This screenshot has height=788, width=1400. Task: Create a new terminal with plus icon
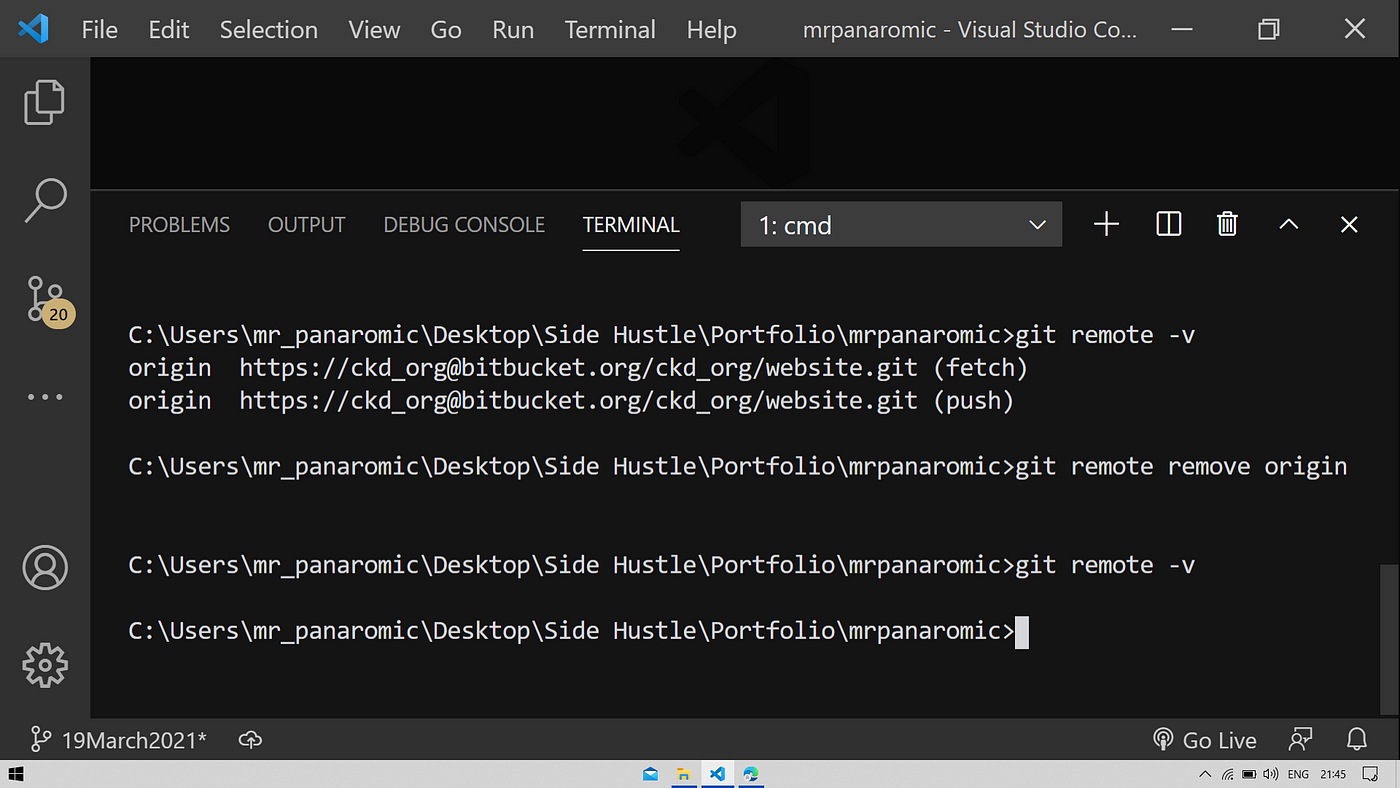(x=1106, y=225)
